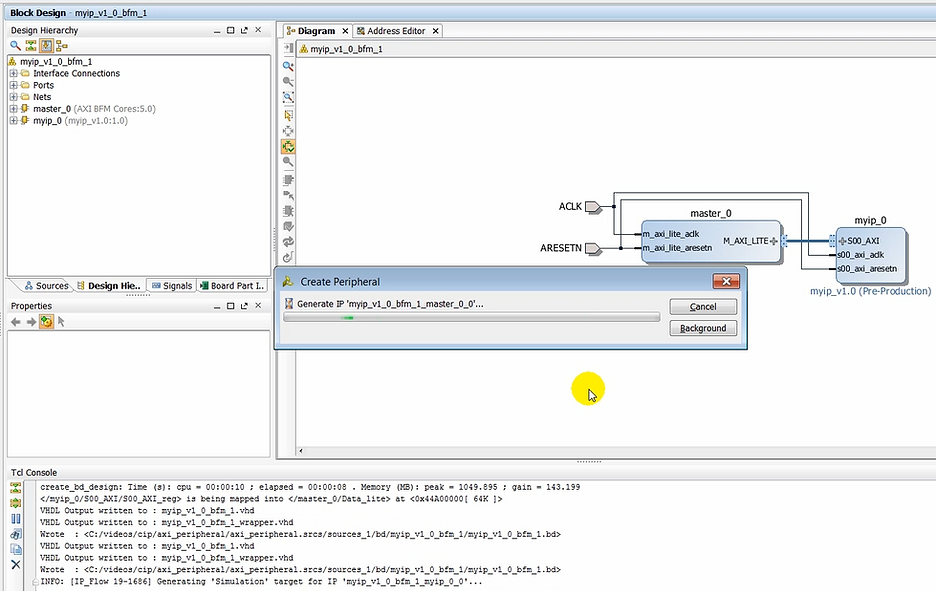Screen dimensions: 936x591
Task: Click the Regenerate Layout refresh icon
Action: click(289, 240)
